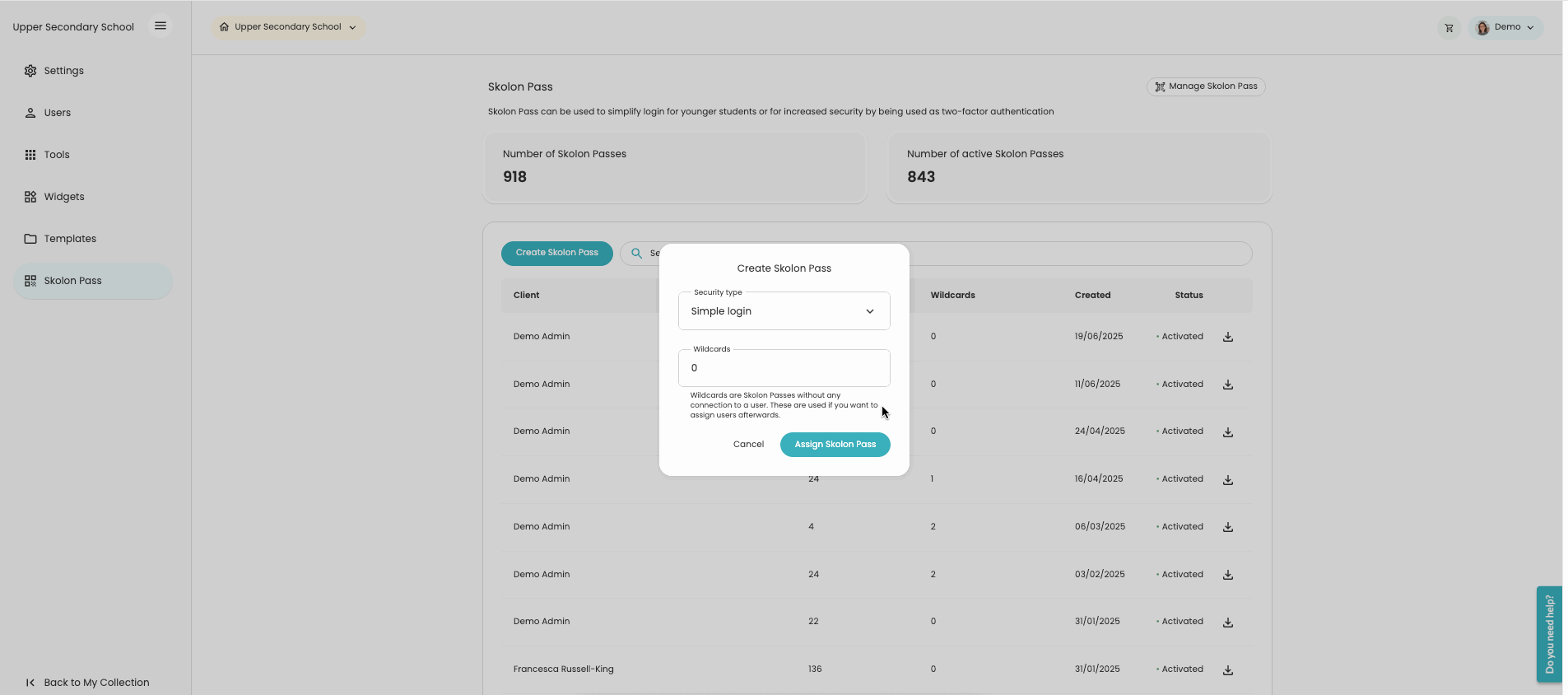Open the Widgets sidebar item
This screenshot has height=695, width=1568.
[63, 197]
